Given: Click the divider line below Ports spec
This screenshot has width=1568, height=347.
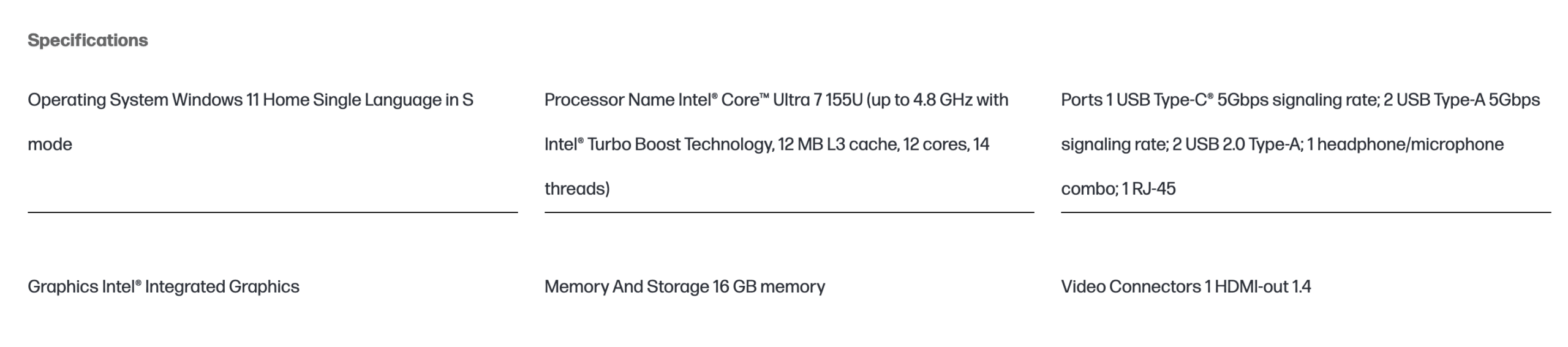Looking at the screenshot, I should pyautogui.click(x=1306, y=212).
